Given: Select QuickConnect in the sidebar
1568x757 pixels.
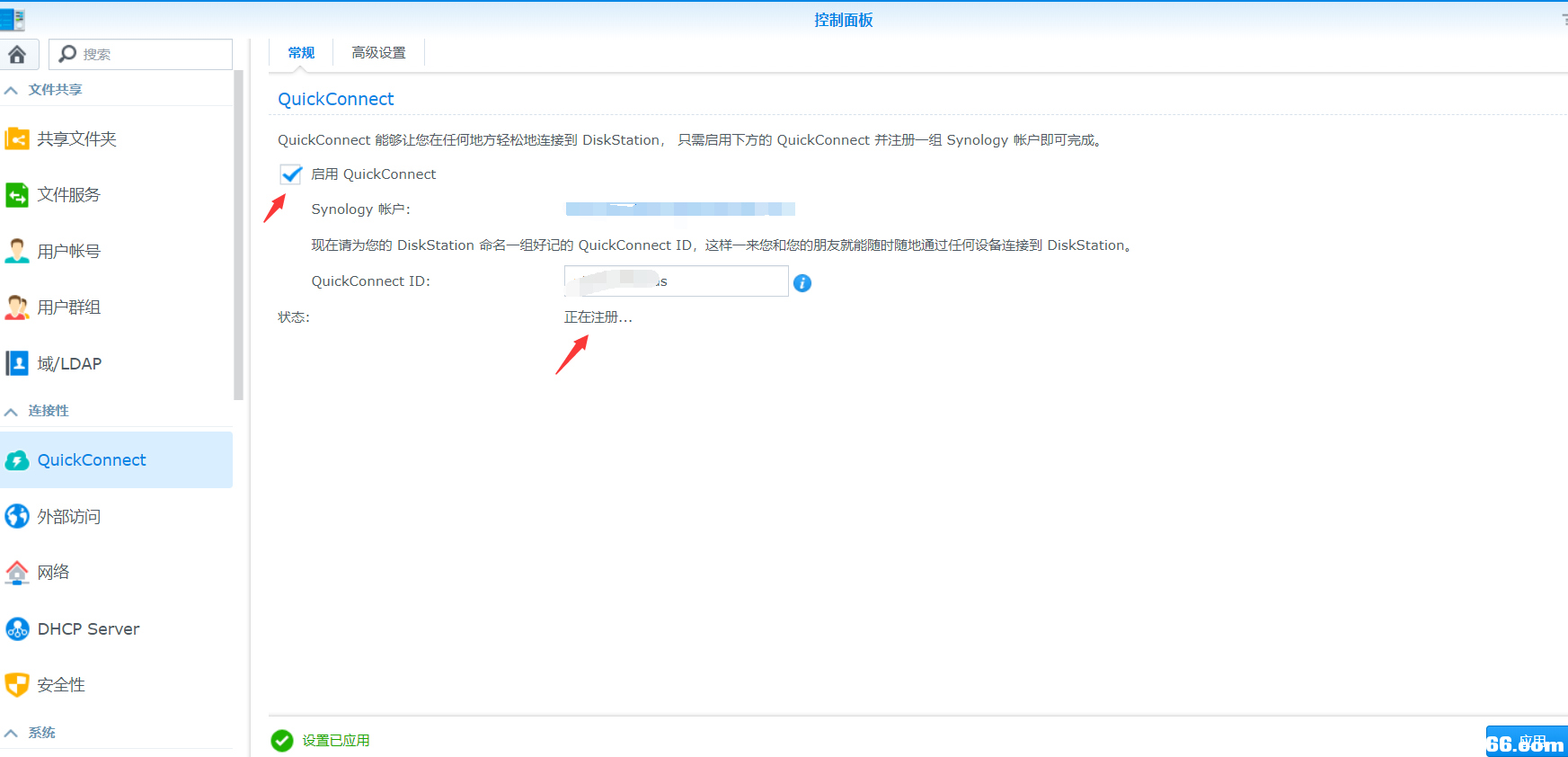Looking at the screenshot, I should click(116, 460).
